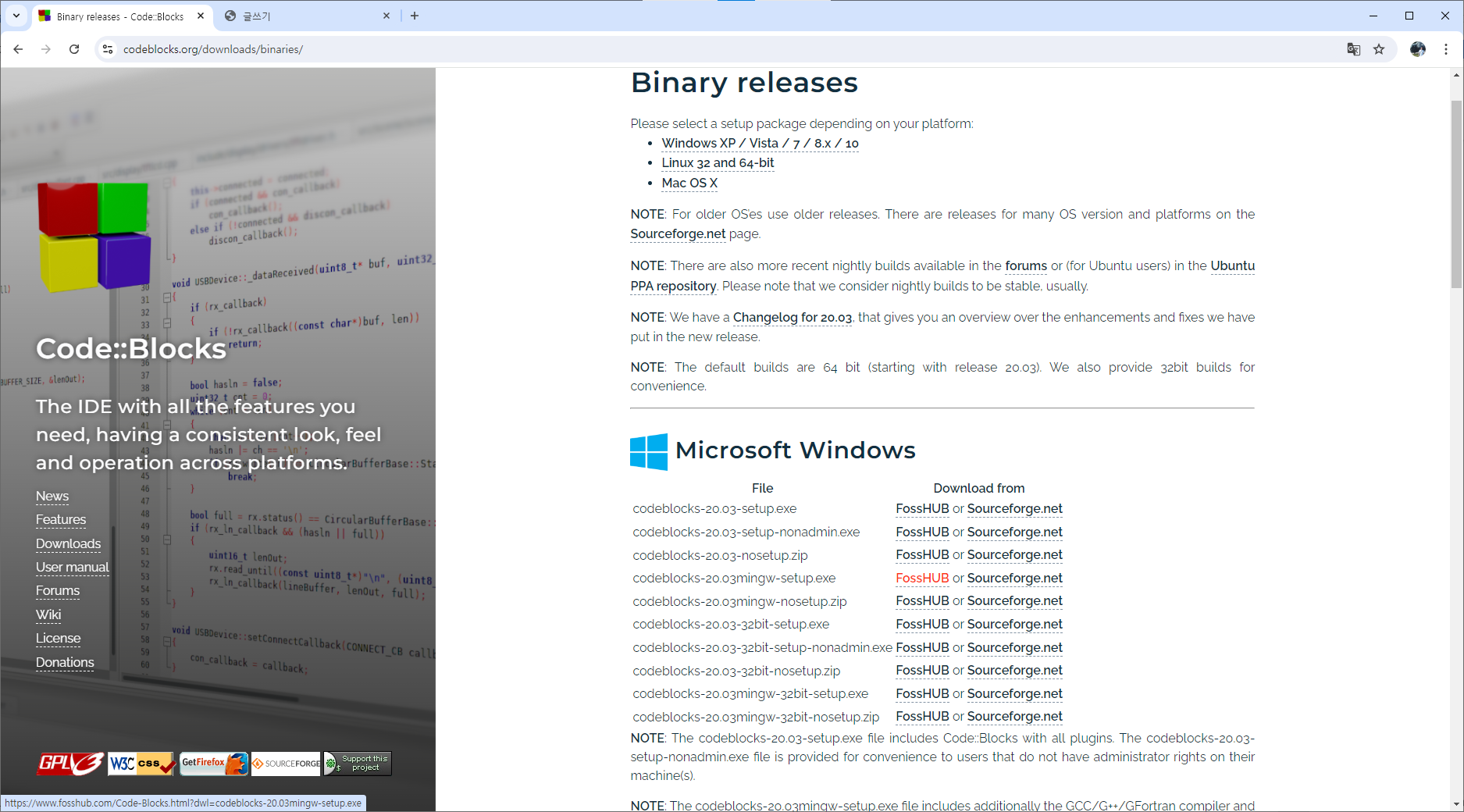1464x812 pixels.
Task: Bookmark this page with the star icon
Action: pos(1379,49)
